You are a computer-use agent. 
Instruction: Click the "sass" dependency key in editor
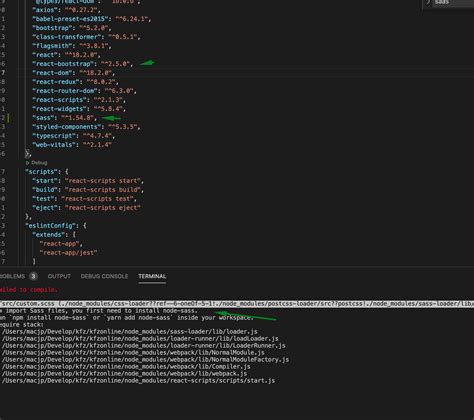pyautogui.click(x=43, y=118)
